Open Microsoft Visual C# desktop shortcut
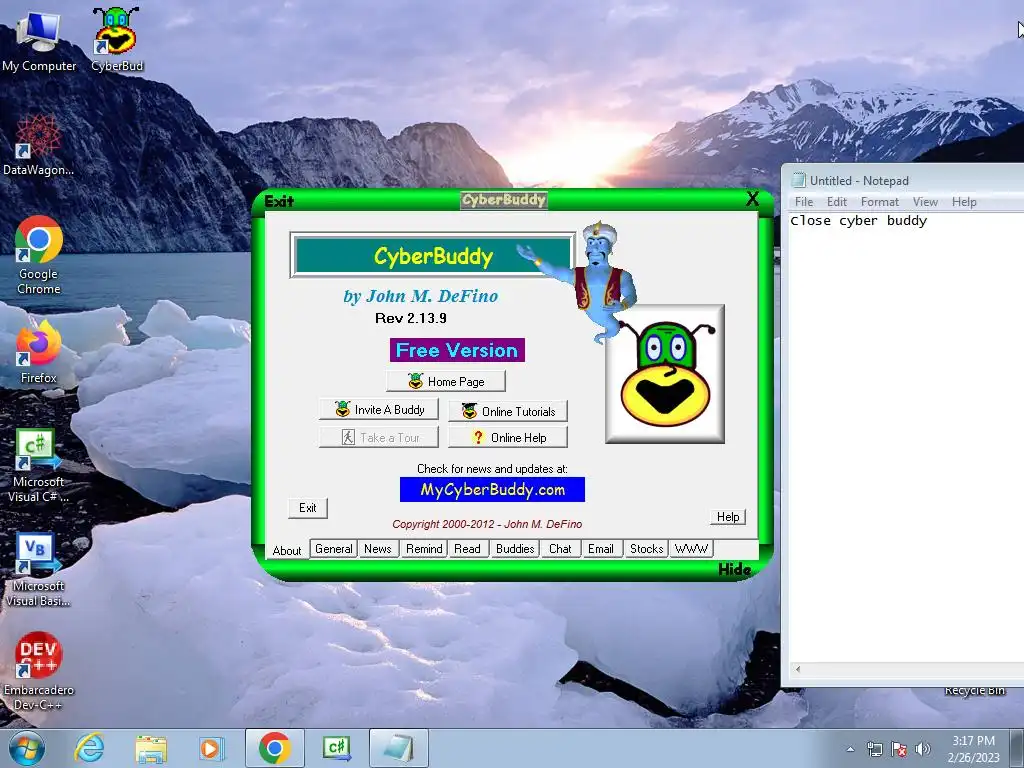This screenshot has width=1024, height=768. (x=38, y=465)
